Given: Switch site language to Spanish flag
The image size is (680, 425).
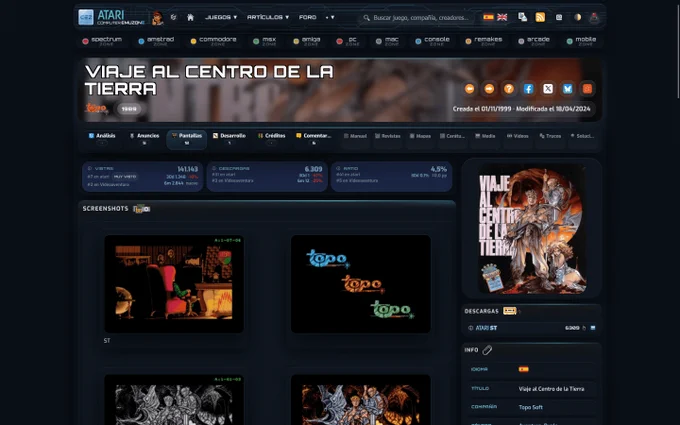Looking at the screenshot, I should click(488, 17).
